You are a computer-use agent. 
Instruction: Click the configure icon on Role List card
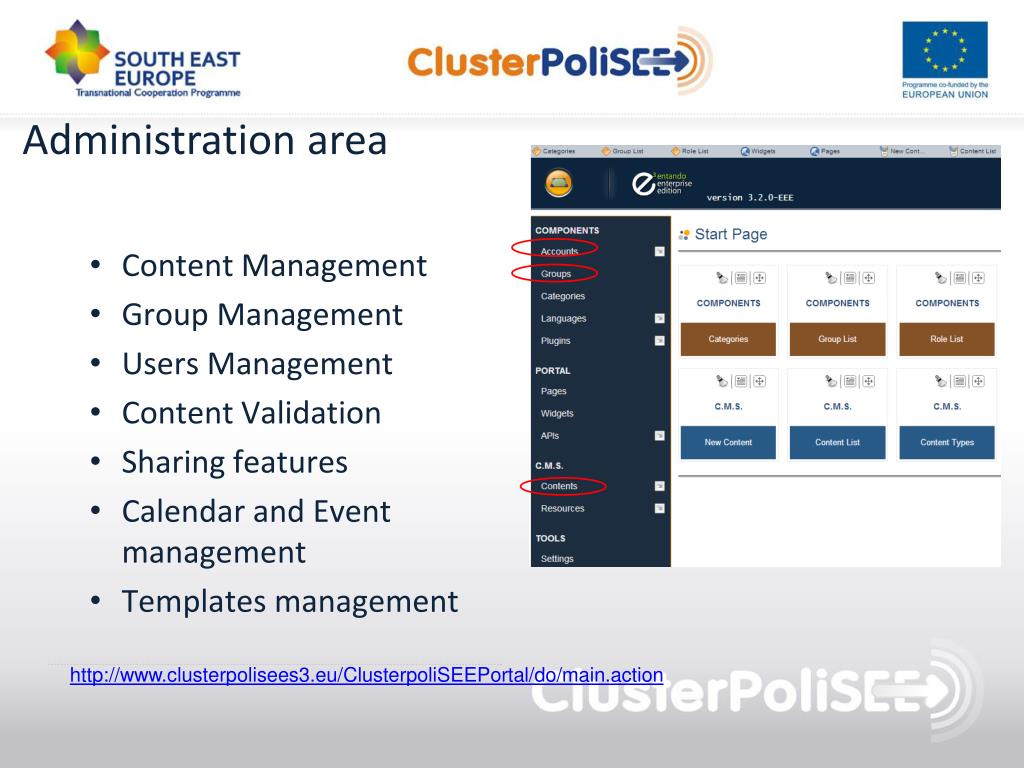click(959, 278)
